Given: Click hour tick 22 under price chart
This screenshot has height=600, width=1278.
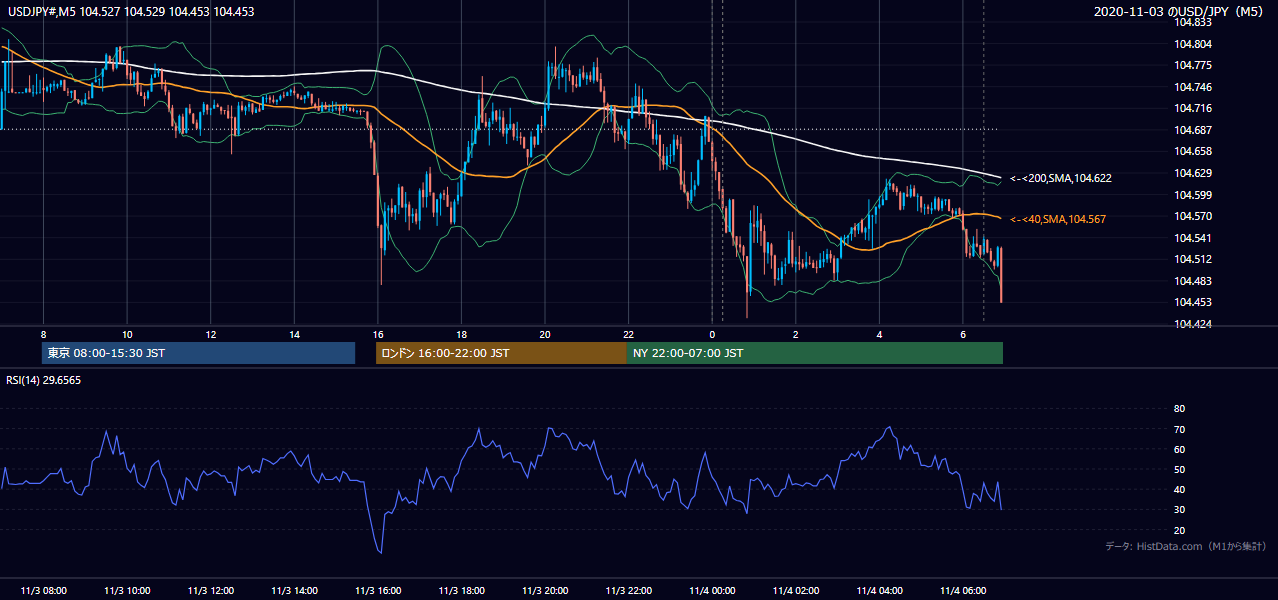Looking at the screenshot, I should tap(628, 334).
